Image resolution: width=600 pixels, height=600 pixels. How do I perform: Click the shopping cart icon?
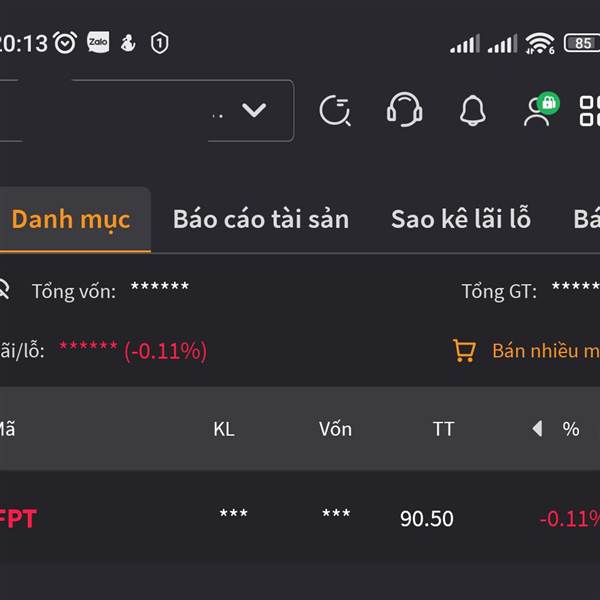pyautogui.click(x=464, y=351)
